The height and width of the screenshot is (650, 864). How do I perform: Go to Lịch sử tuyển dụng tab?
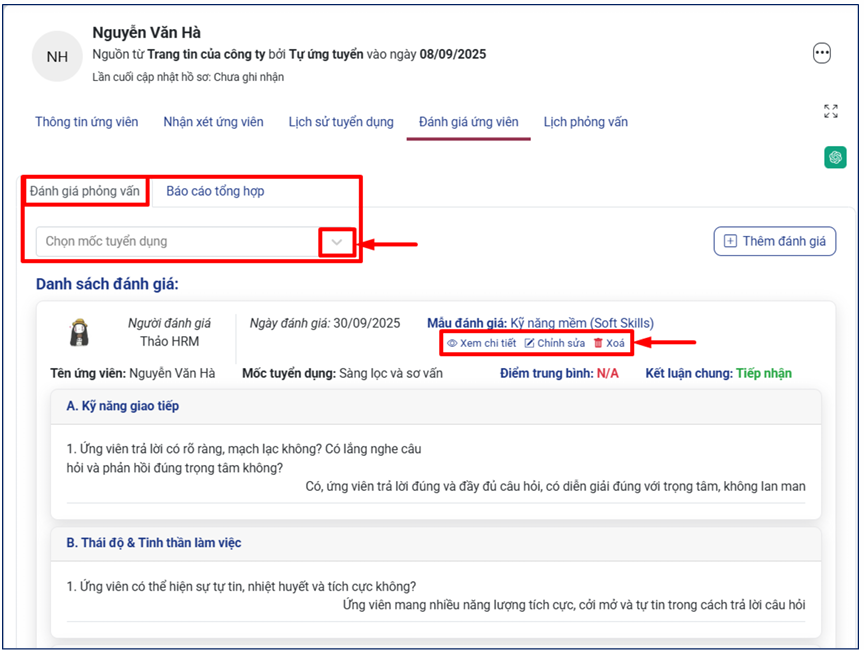(341, 122)
